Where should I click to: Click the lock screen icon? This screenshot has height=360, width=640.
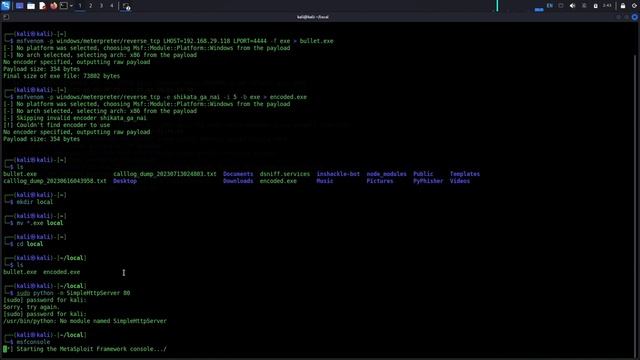623,6
